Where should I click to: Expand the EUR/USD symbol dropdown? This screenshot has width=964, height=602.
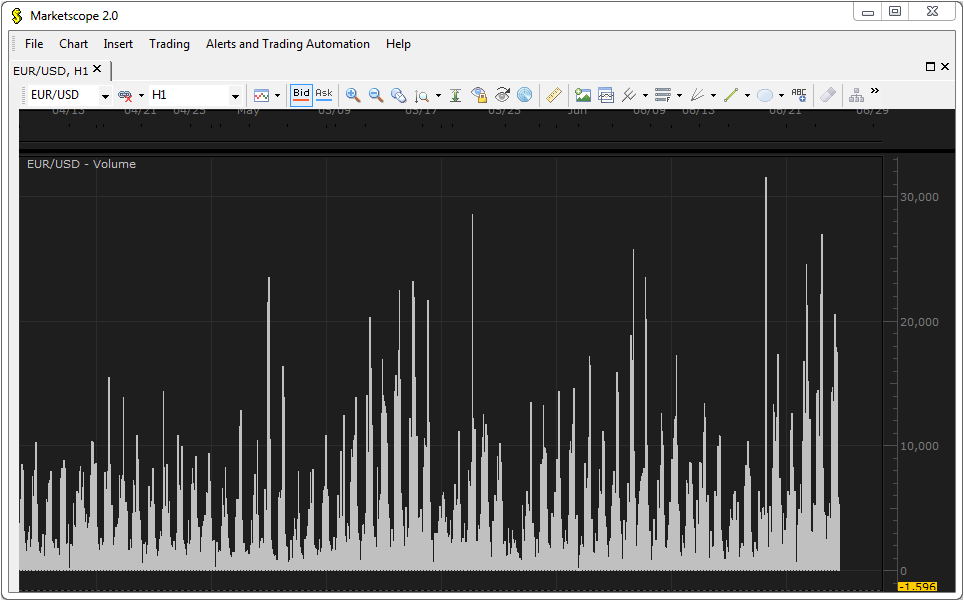coord(105,96)
